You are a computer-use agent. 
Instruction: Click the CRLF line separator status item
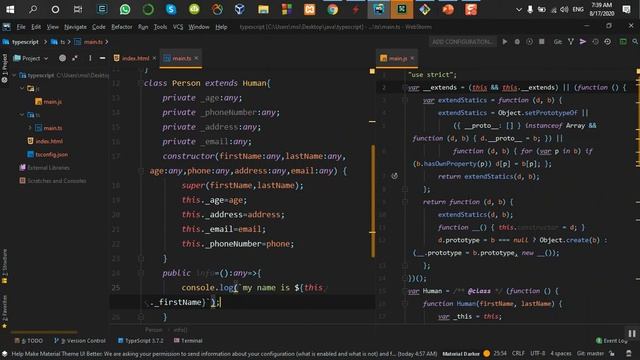pos(518,353)
